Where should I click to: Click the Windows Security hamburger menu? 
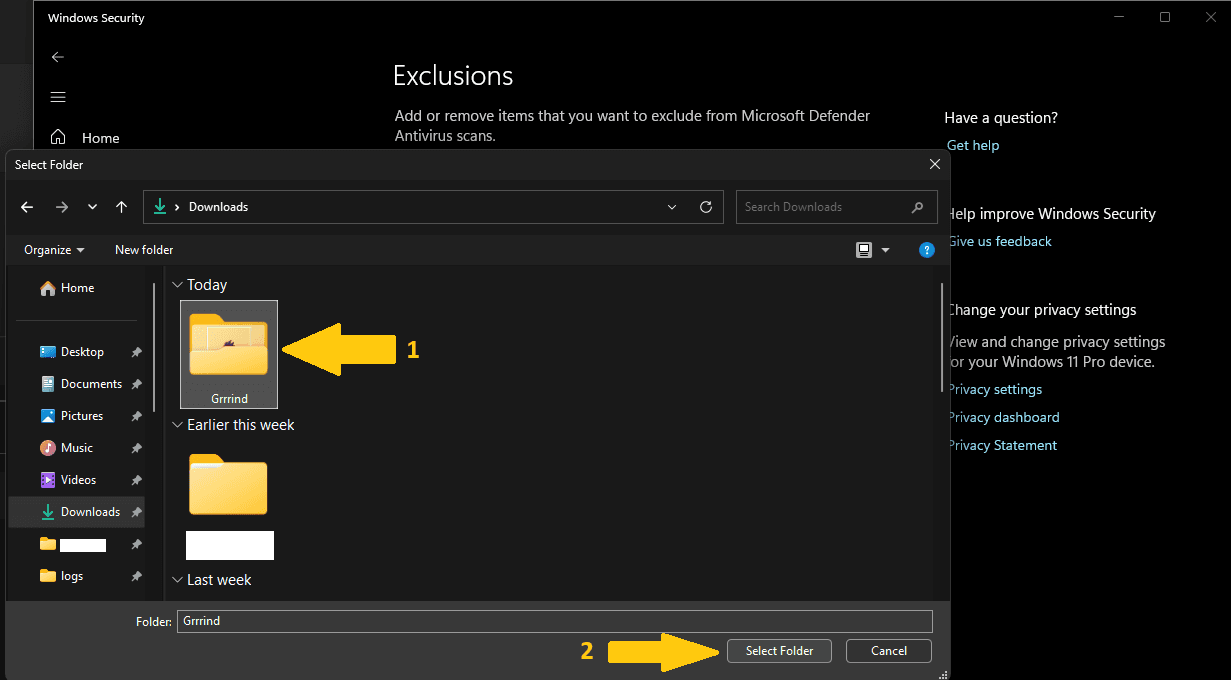tap(58, 97)
